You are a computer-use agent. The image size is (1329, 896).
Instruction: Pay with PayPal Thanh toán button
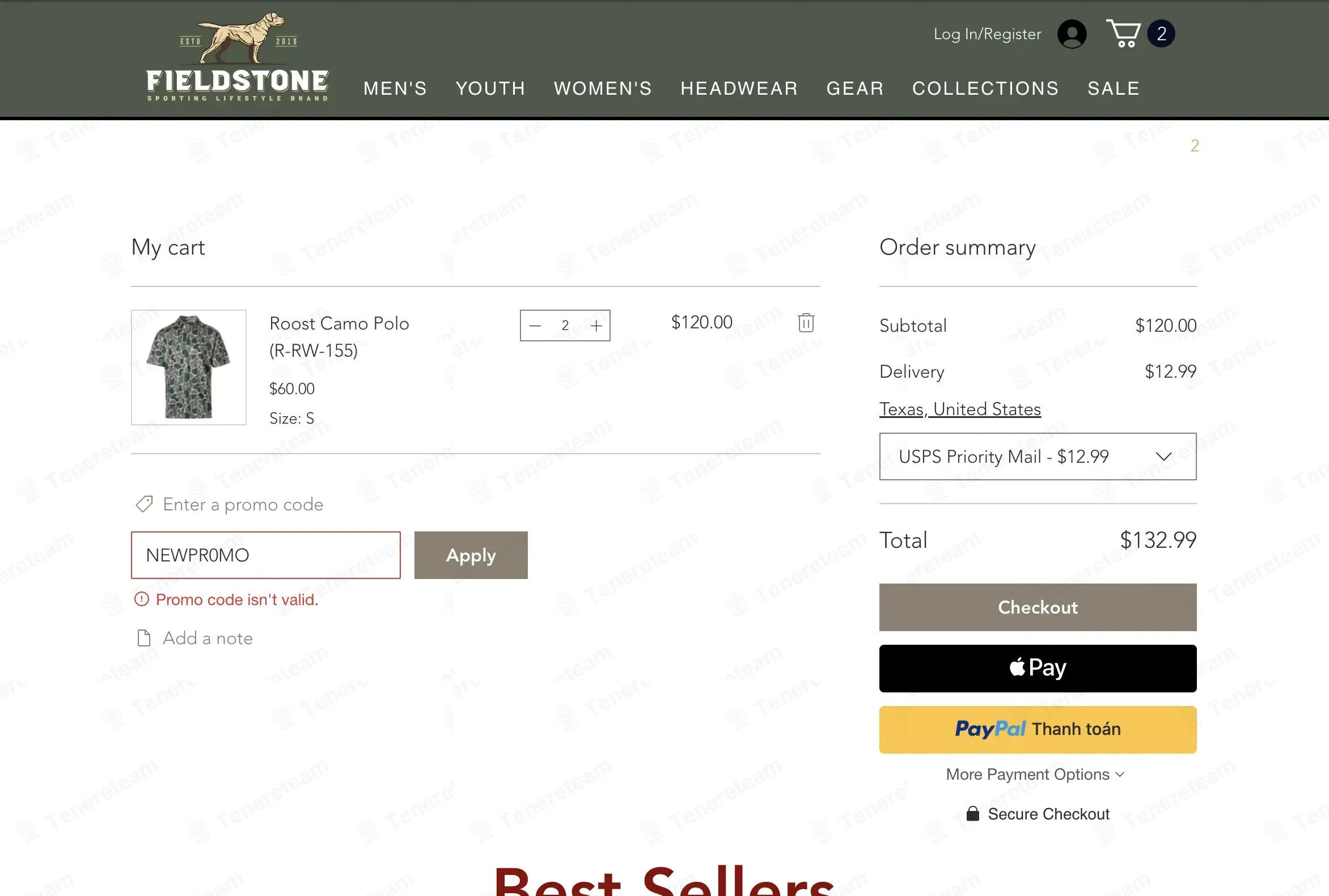click(x=1038, y=730)
